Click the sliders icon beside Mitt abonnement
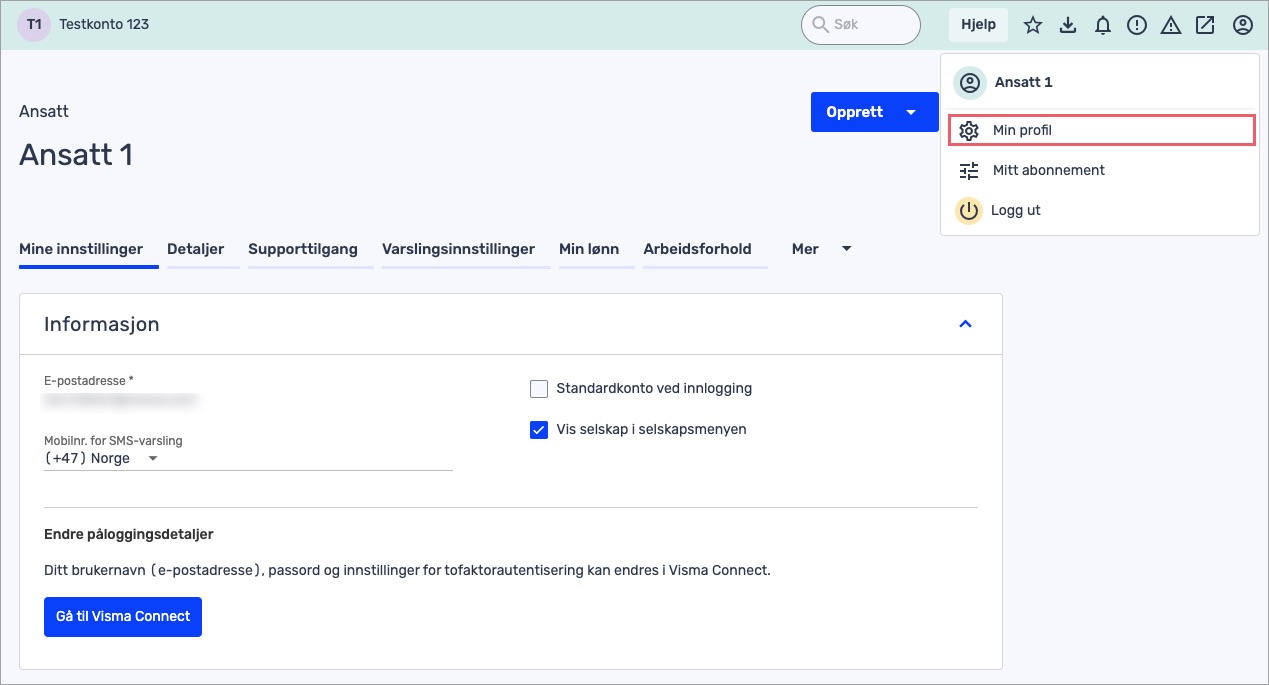Screen dimensions: 1269x685 969,171
